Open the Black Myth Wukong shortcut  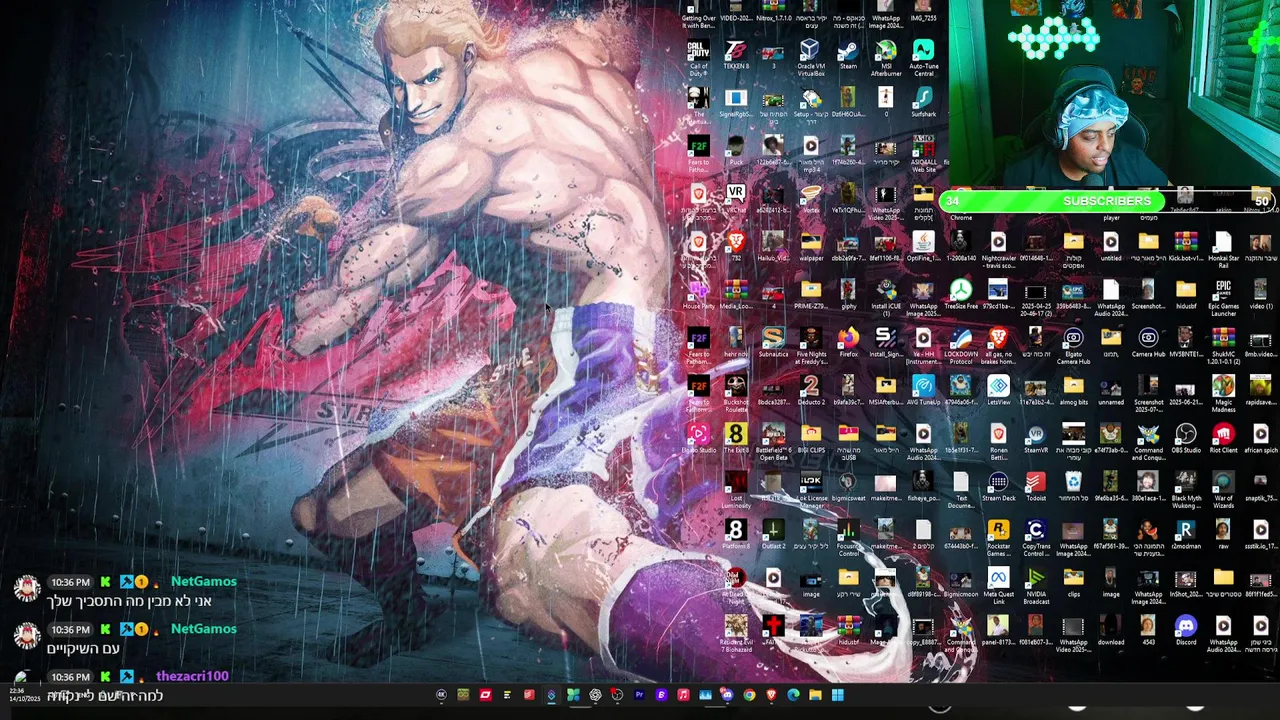[1186, 488]
